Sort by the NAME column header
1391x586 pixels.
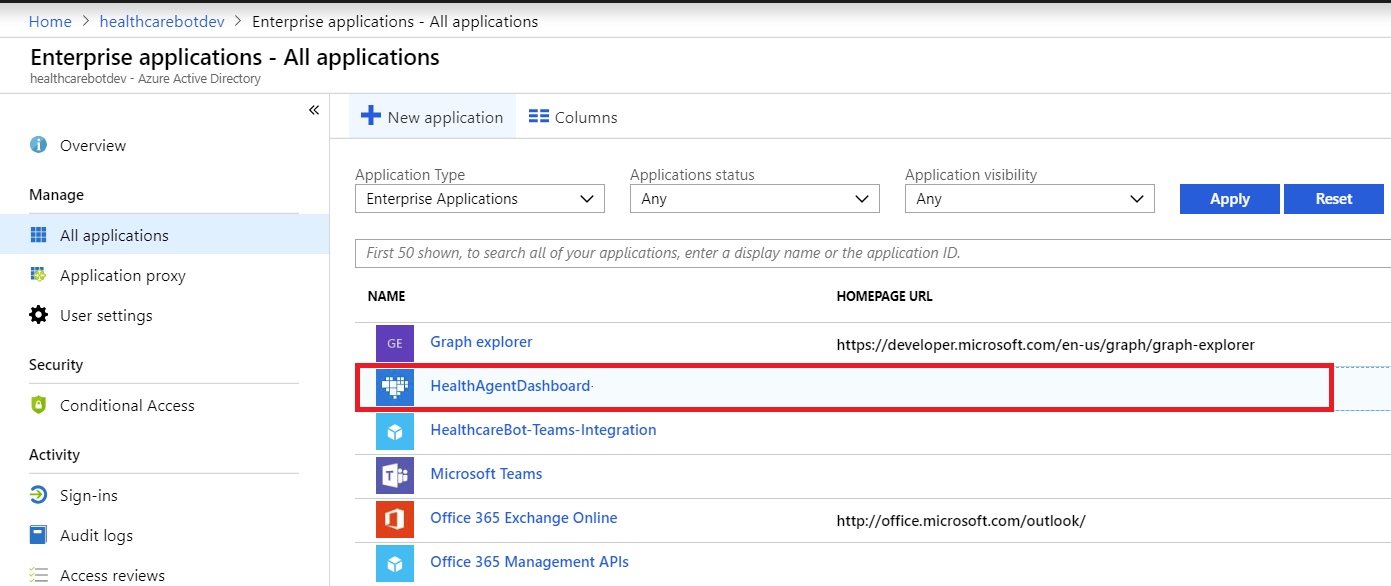[x=386, y=297]
